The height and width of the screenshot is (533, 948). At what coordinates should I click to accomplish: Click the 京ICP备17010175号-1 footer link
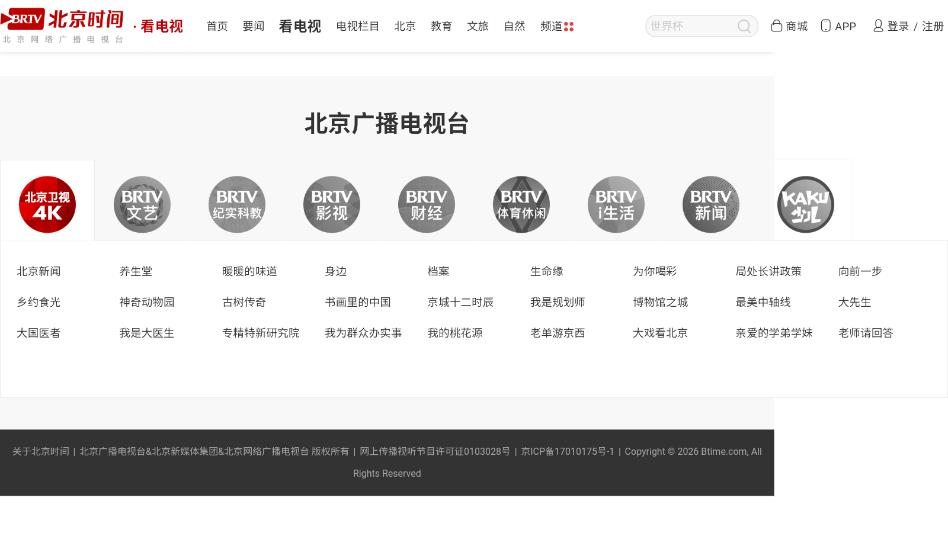click(x=567, y=451)
